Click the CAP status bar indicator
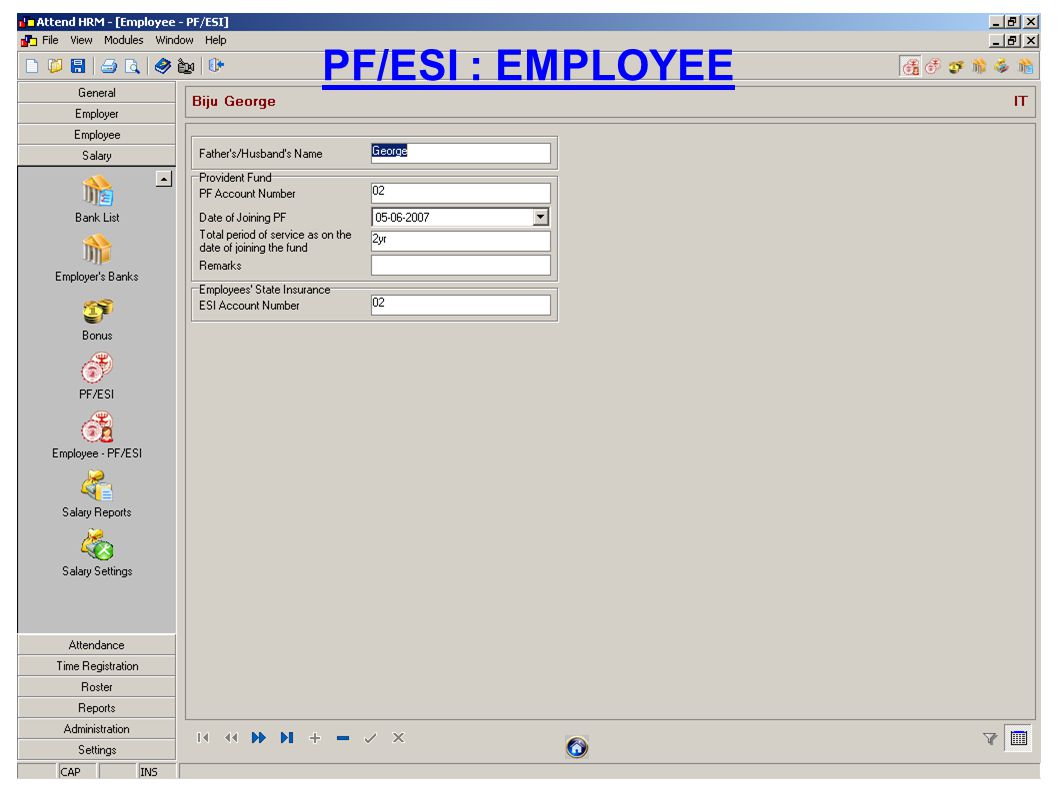This screenshot has height=793, width=1058. pyautogui.click(x=70, y=771)
